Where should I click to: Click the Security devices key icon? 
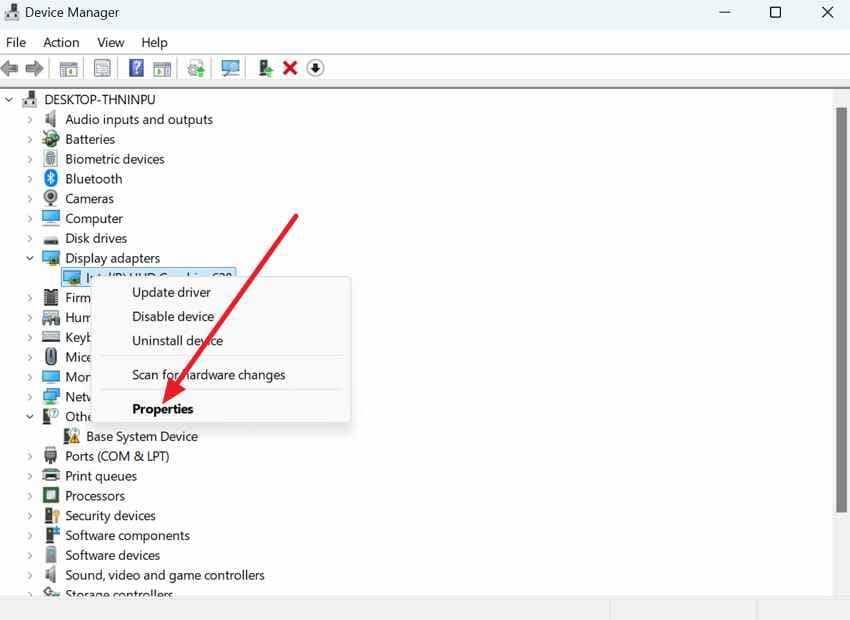click(51, 515)
